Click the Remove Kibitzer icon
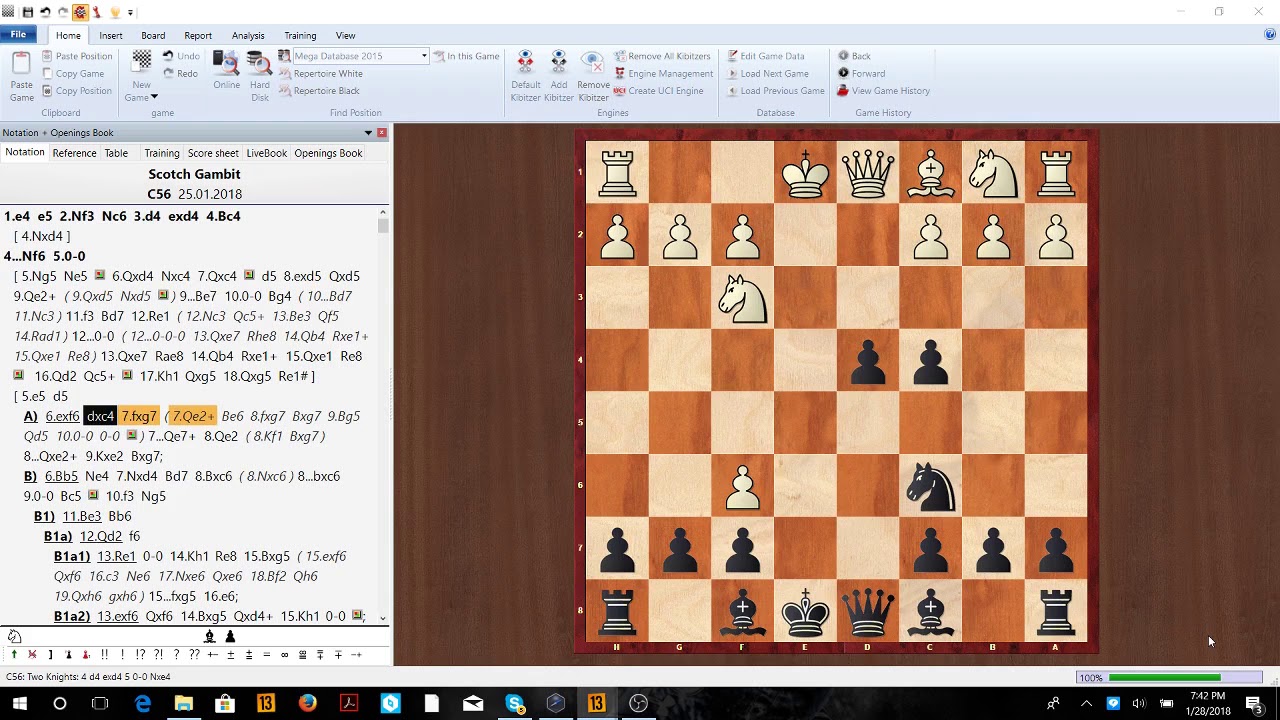 [x=593, y=63]
